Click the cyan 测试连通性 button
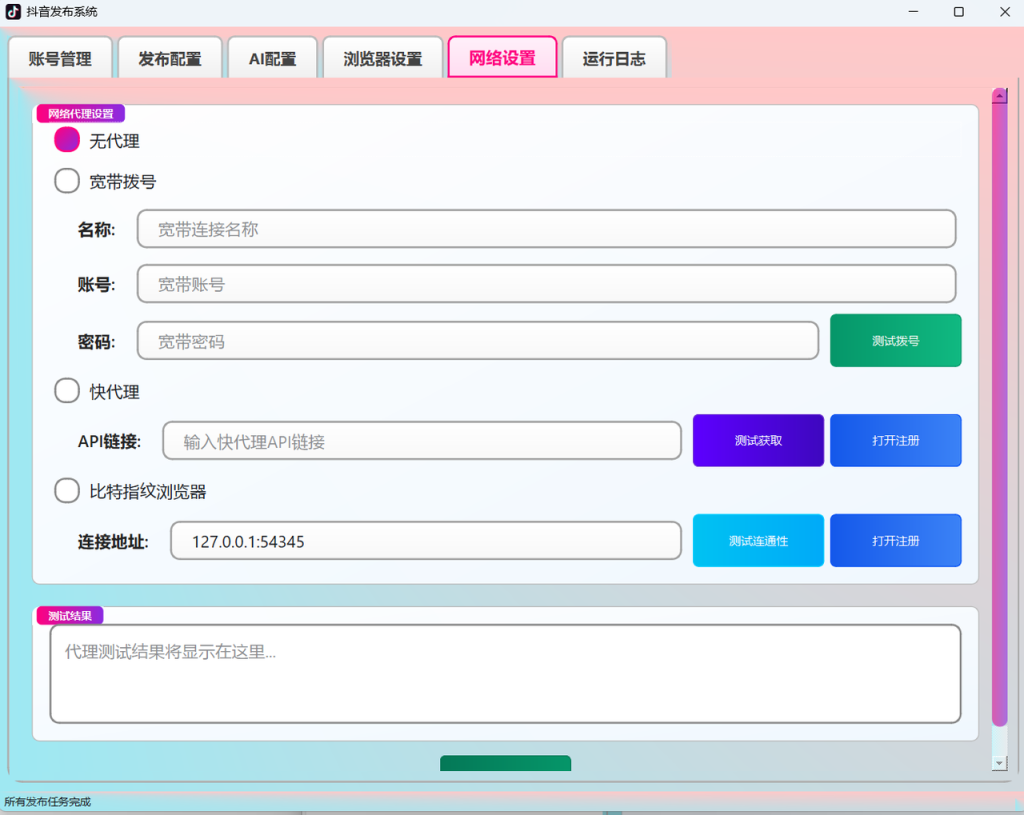 [x=758, y=540]
